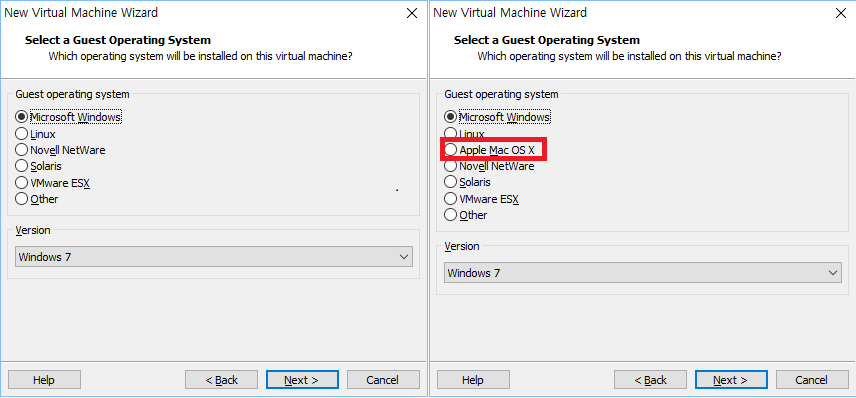Click Cancel button in the right wizard
The height and width of the screenshot is (398, 856).
point(812,380)
